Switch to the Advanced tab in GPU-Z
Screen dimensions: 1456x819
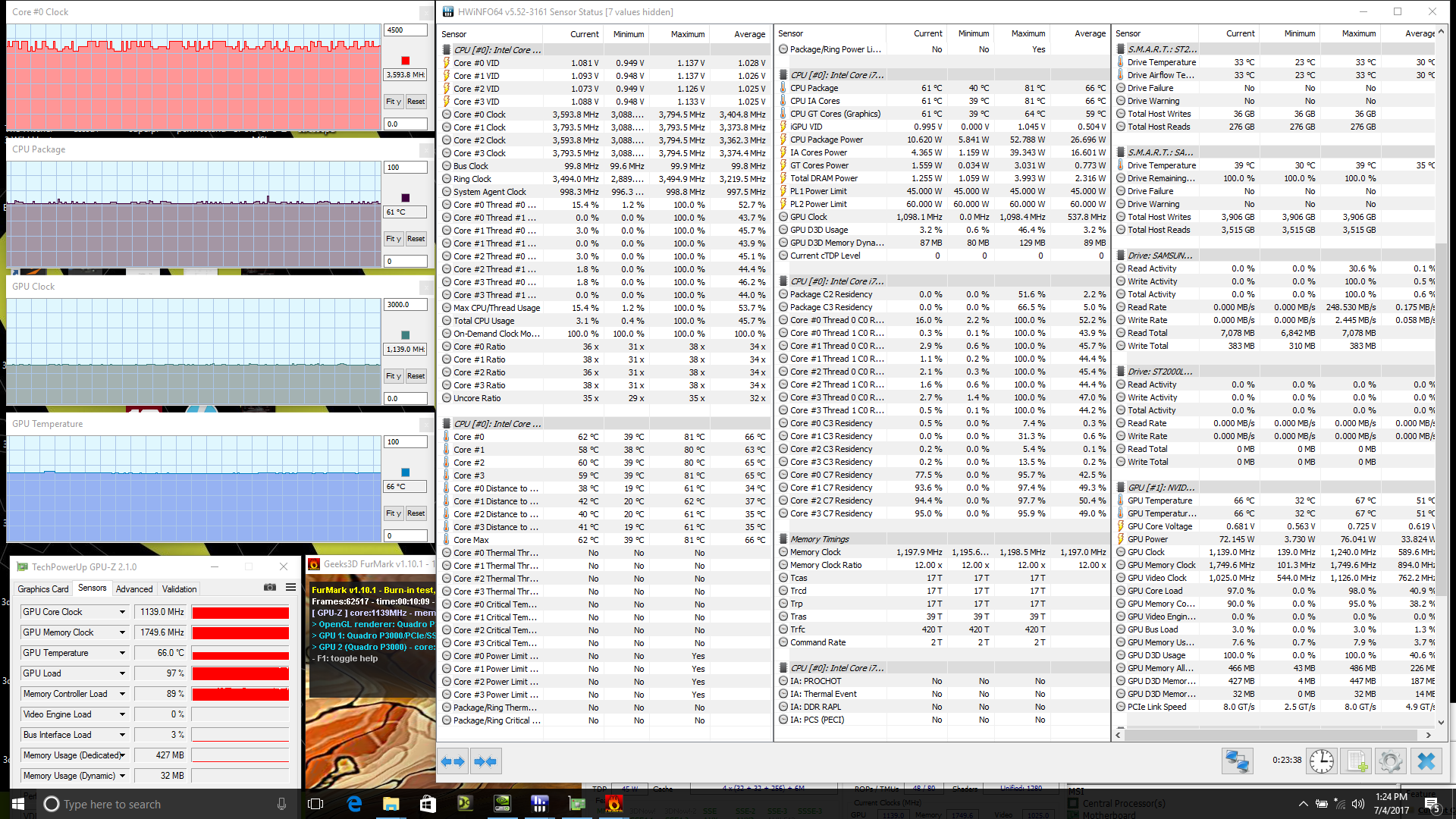[x=134, y=589]
